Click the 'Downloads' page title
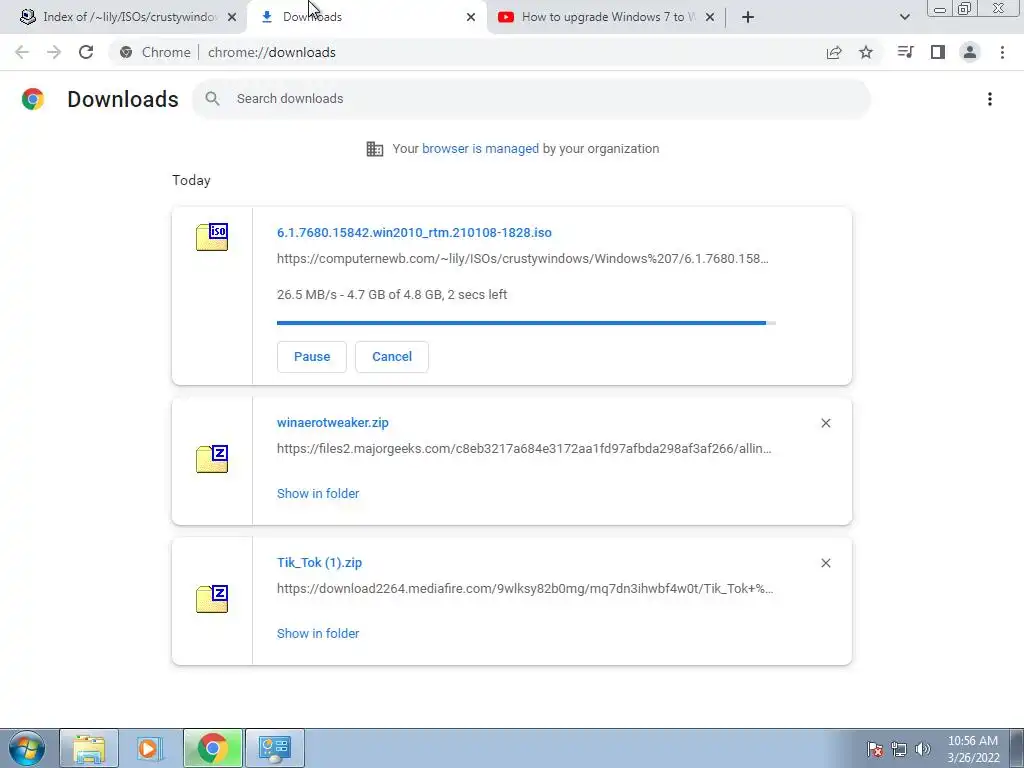The image size is (1024, 768). tap(123, 99)
